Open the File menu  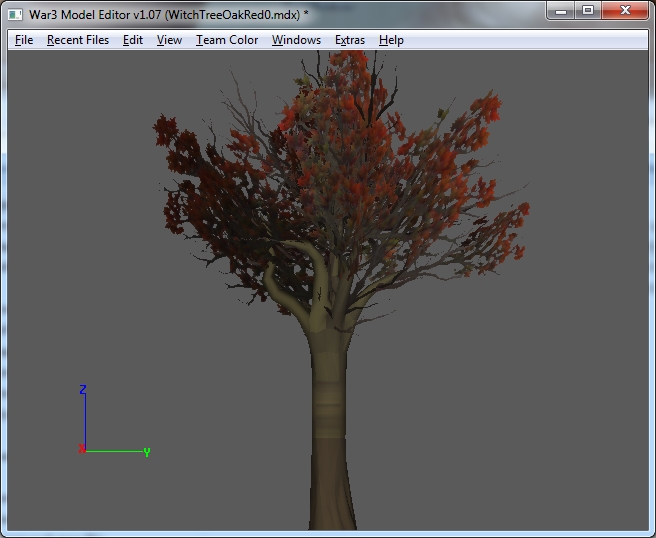point(24,40)
